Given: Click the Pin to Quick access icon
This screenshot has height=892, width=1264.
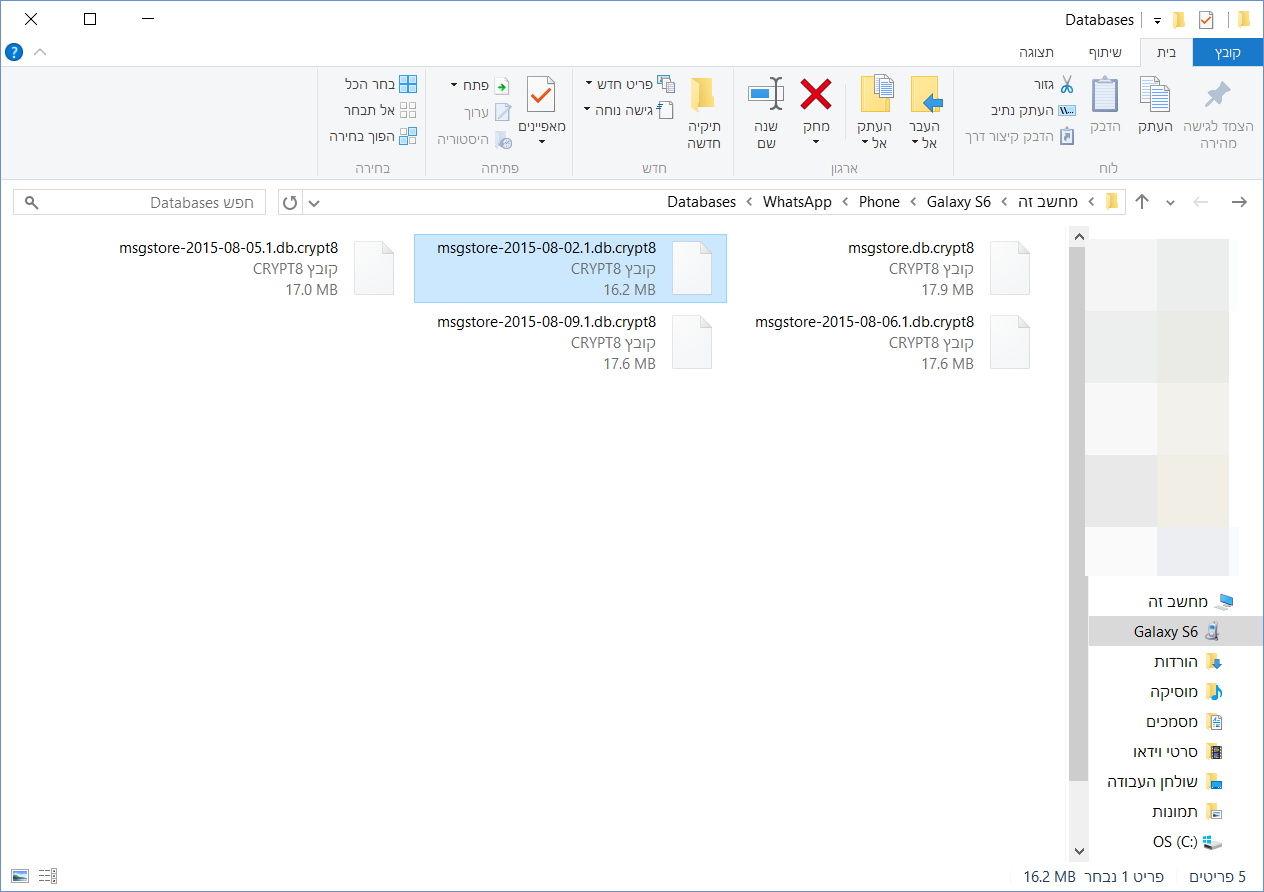Looking at the screenshot, I should point(1217,96).
